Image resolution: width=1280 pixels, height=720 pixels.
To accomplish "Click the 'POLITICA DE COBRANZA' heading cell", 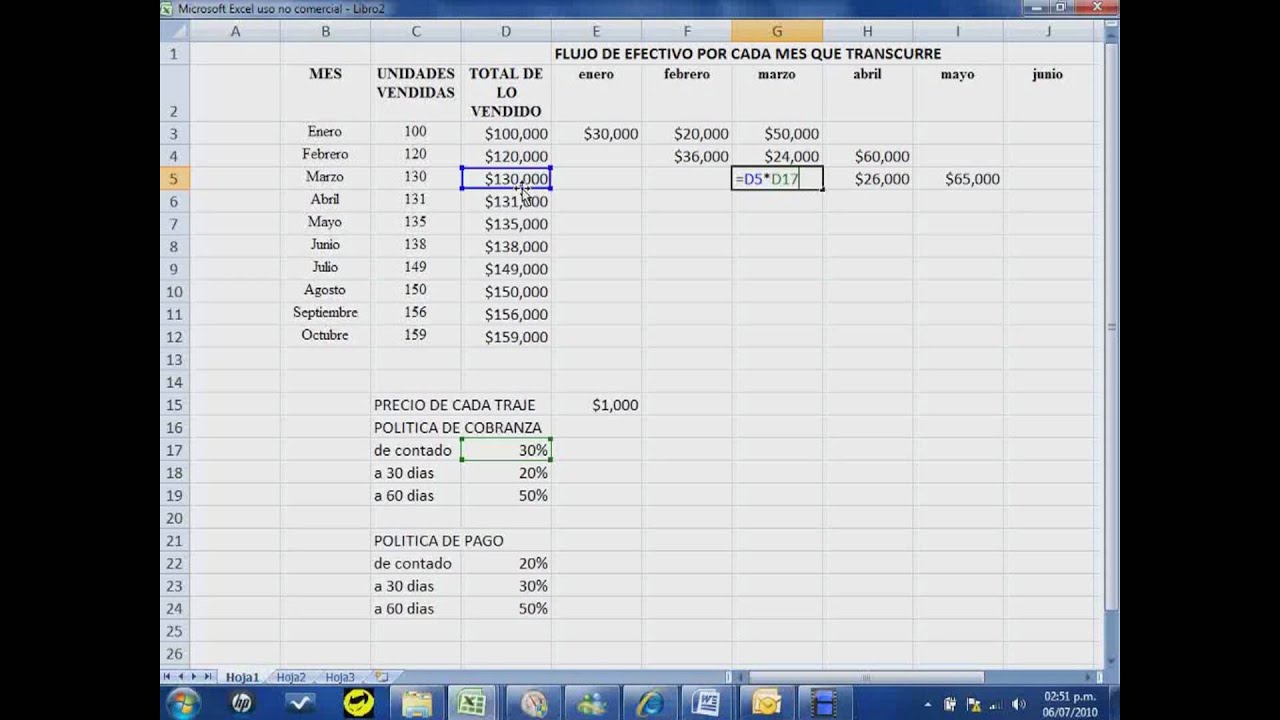I will (x=457, y=428).
